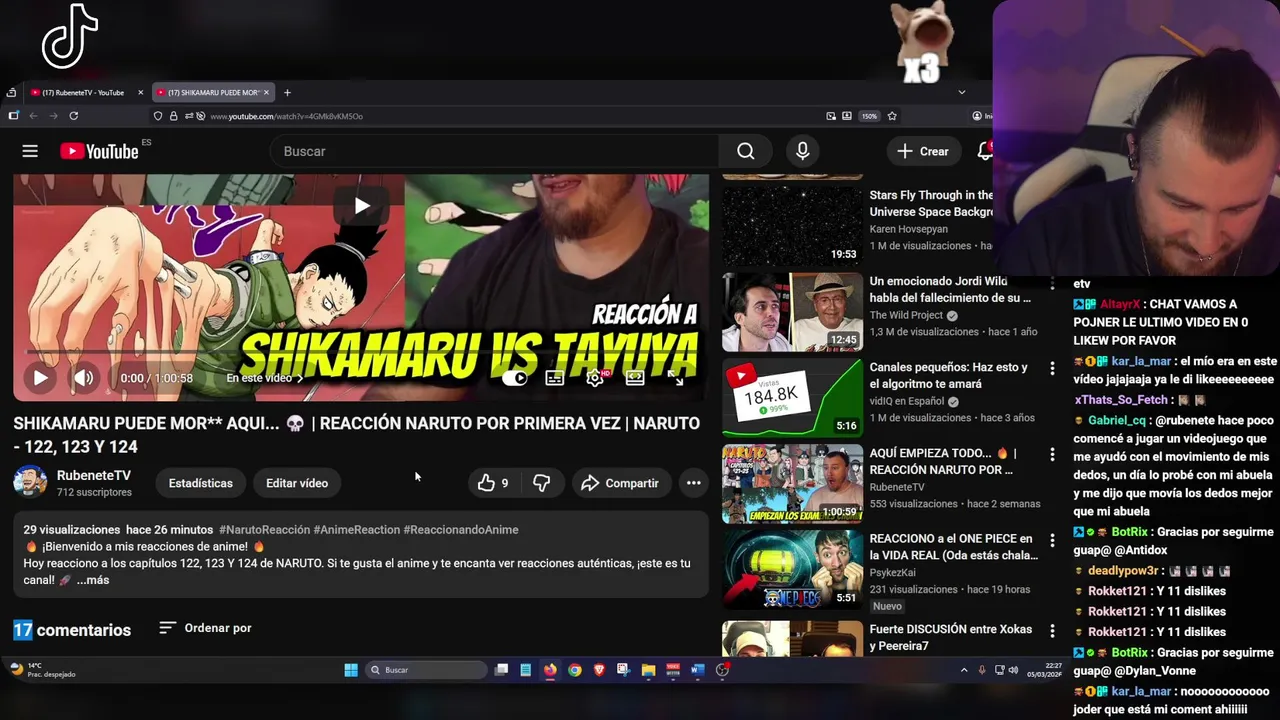Viewport: 1280px width, 720px height.
Task: Expand the 'En este vídeo' chapters
Action: click(264, 378)
